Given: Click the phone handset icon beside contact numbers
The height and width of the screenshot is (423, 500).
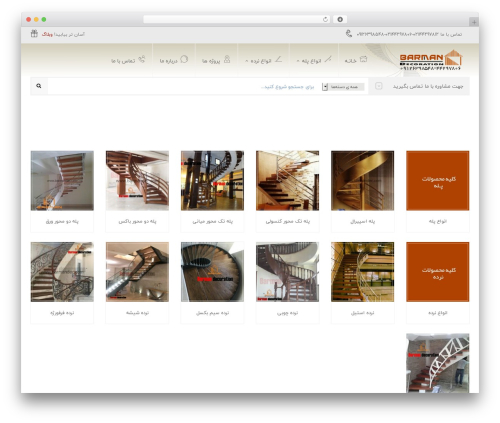Looking at the screenshot, I should pos(349,34).
